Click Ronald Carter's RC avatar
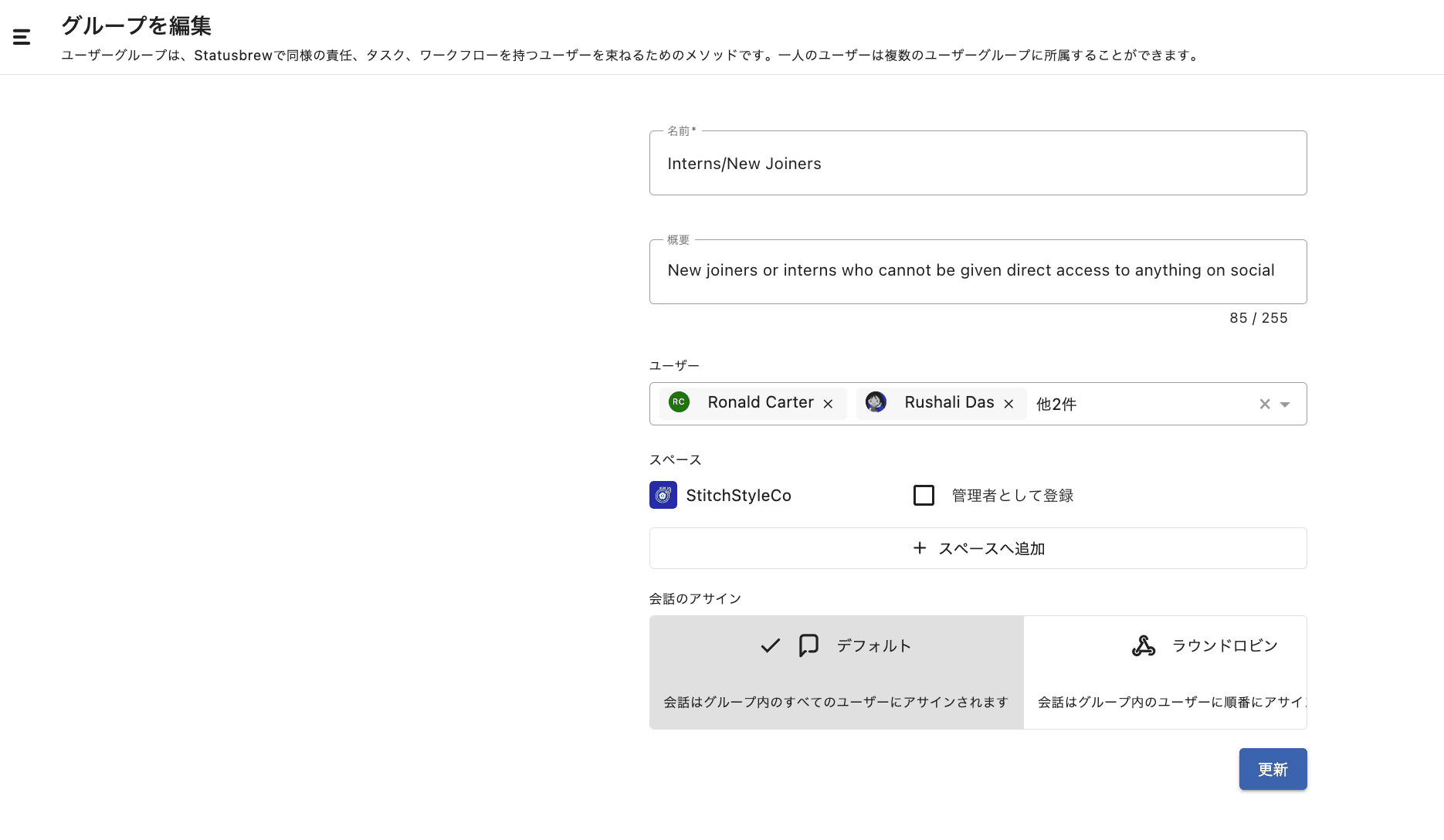The height and width of the screenshot is (840, 1444). [679, 402]
